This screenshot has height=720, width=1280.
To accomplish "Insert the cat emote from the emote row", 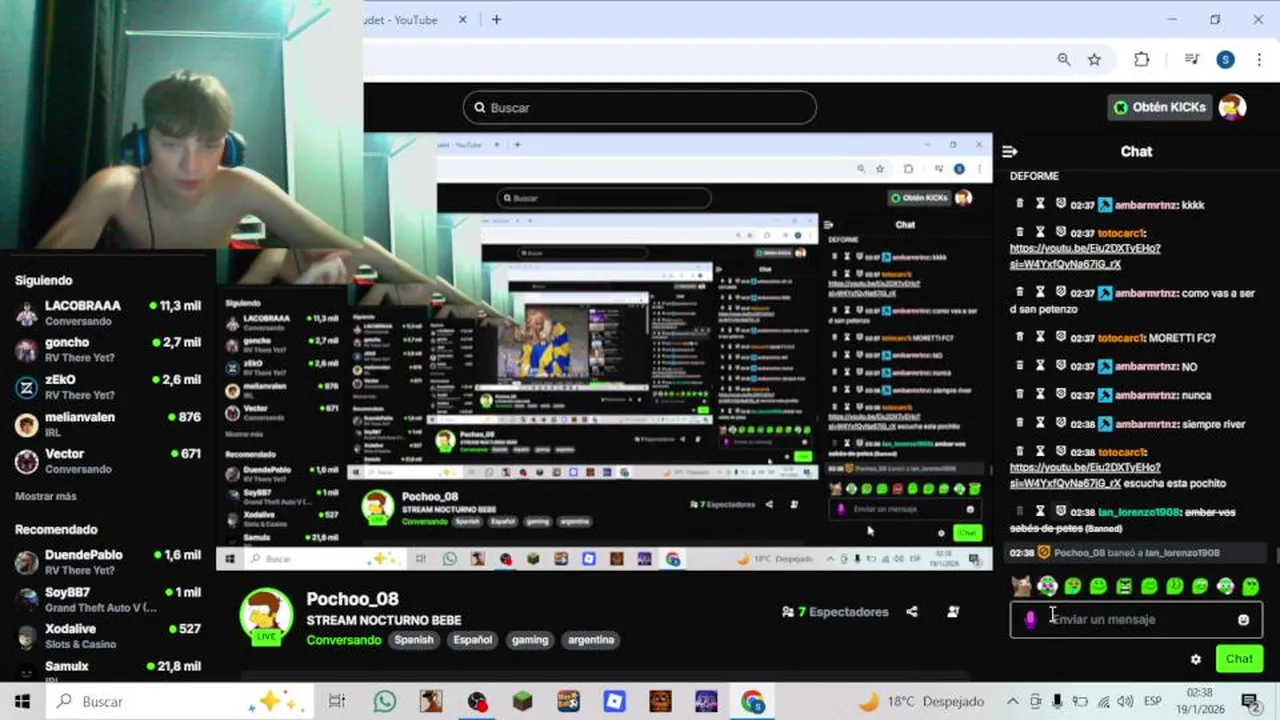I will (1021, 586).
